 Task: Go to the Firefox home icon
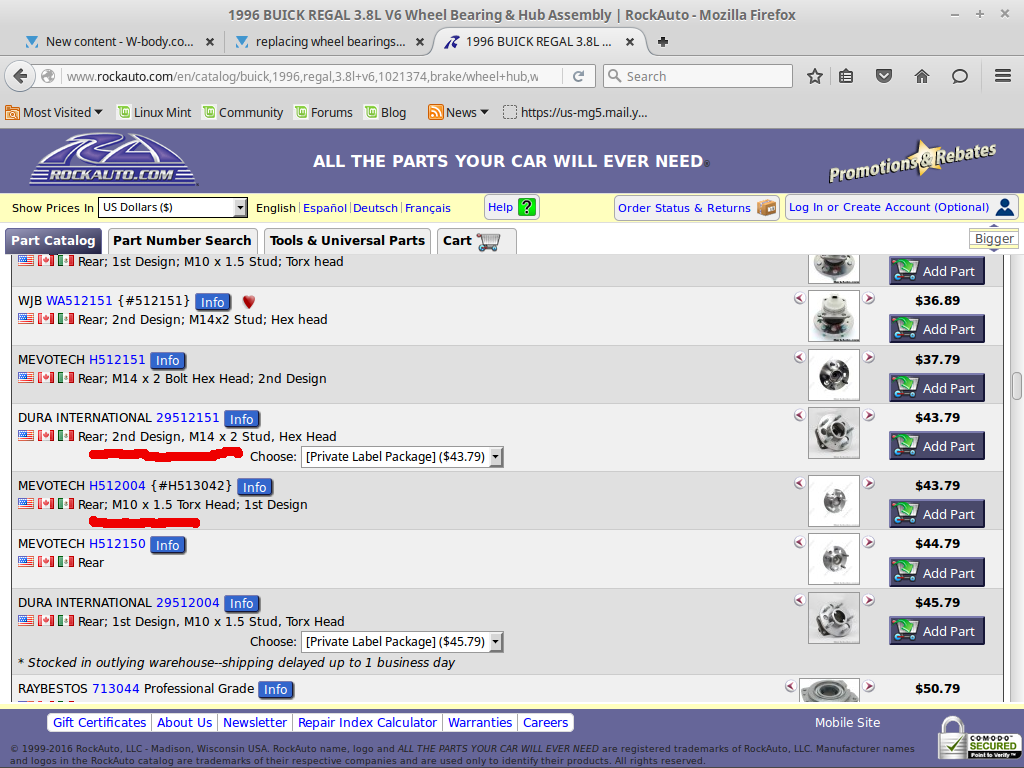(921, 76)
